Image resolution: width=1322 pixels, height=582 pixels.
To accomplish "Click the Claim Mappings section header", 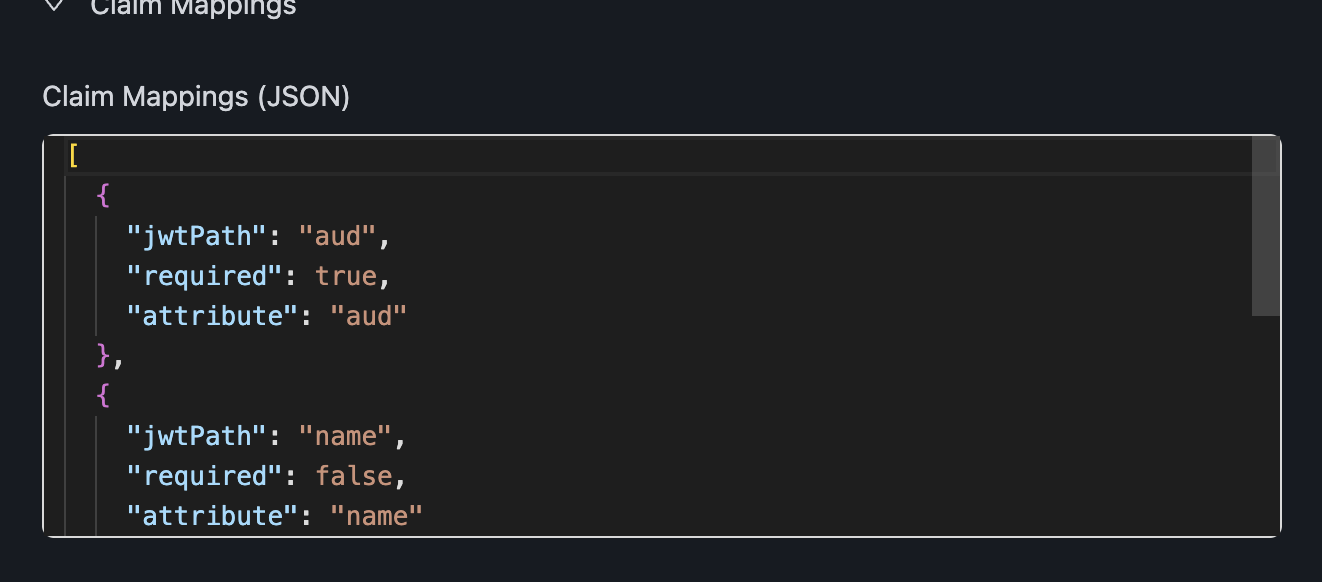I will coord(193,7).
